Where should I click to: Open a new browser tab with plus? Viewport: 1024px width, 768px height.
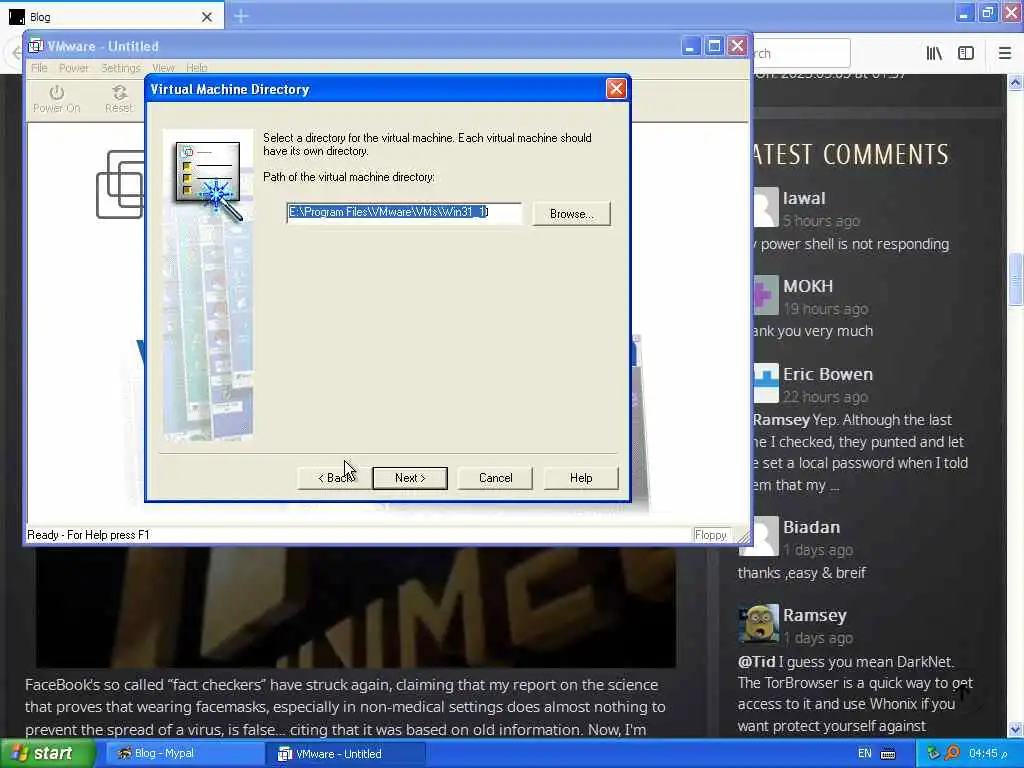241,16
